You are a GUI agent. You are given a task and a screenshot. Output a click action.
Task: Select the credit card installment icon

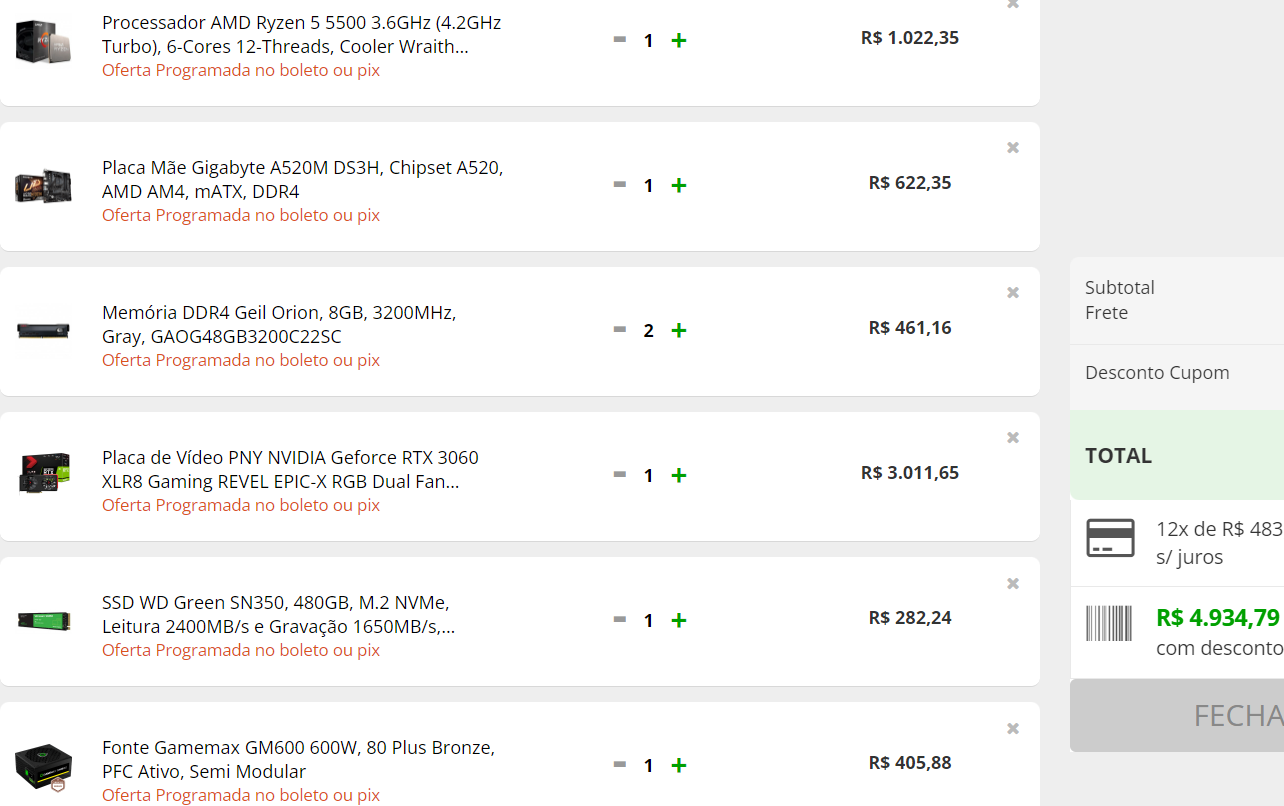(1111, 538)
